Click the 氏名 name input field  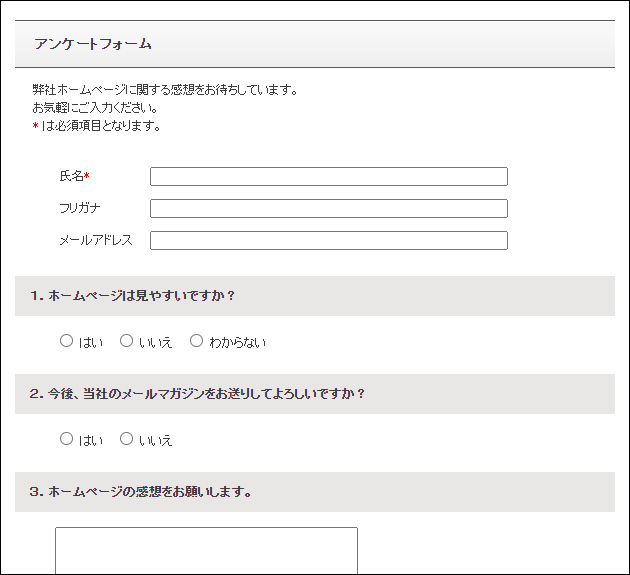[328, 177]
